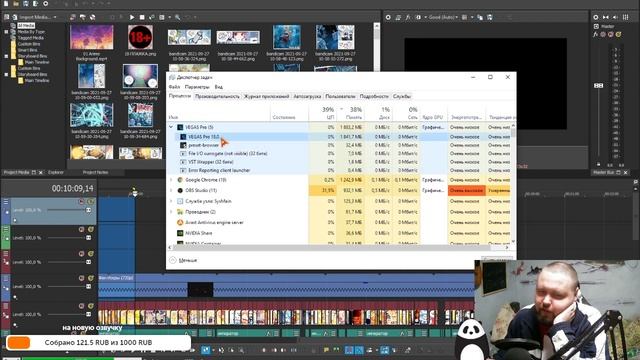Toggle solo on the first timeline track

coord(91,202)
